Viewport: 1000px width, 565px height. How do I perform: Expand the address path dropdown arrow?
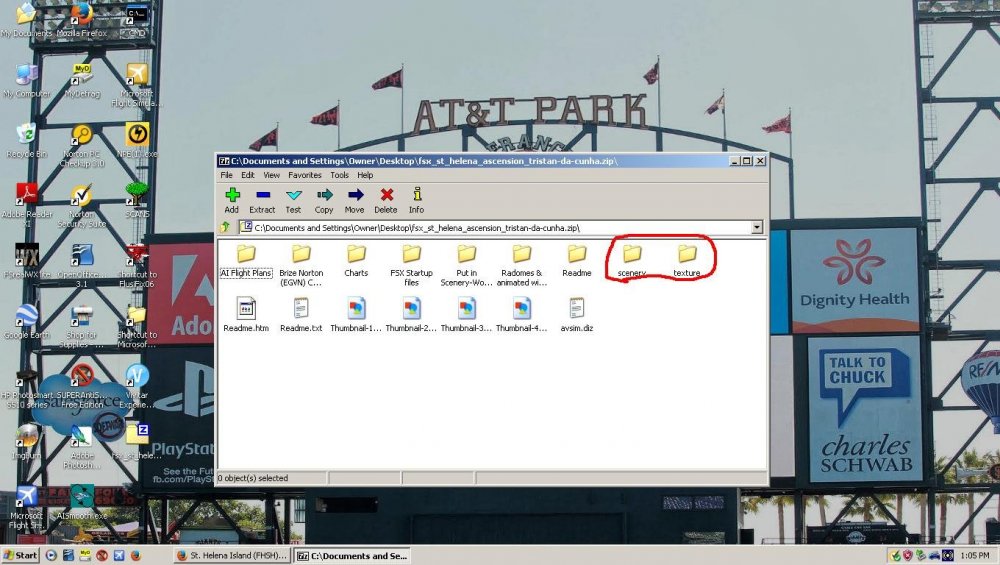(x=757, y=228)
